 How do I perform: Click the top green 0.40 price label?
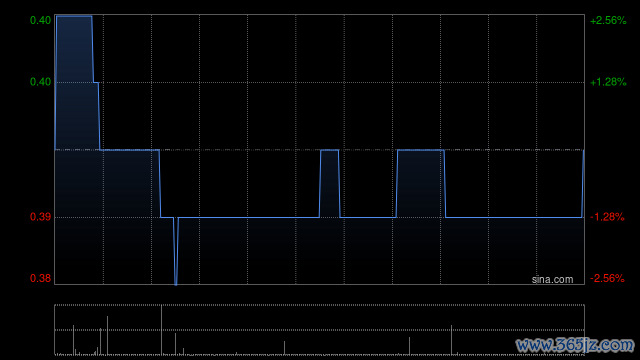click(x=40, y=20)
